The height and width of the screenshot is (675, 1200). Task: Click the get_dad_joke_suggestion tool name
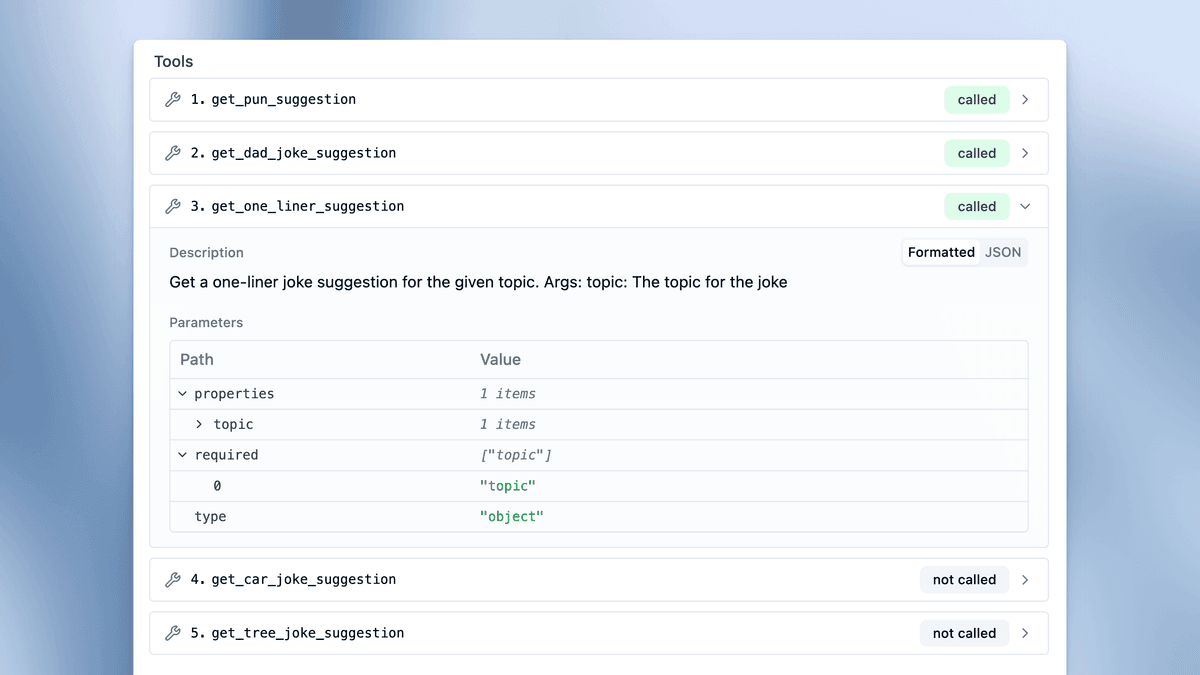point(303,153)
